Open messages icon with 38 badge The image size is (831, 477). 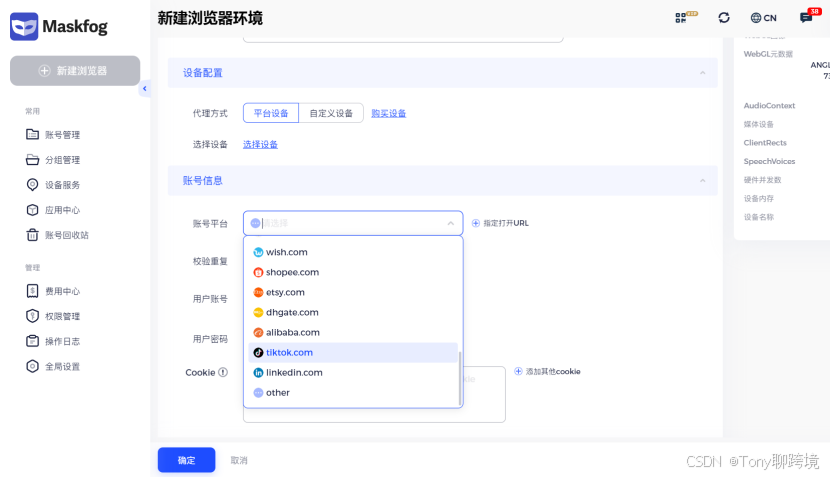(810, 16)
